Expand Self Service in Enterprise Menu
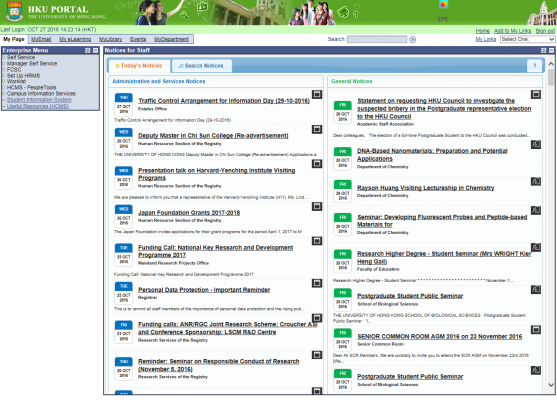 [x=21, y=57]
